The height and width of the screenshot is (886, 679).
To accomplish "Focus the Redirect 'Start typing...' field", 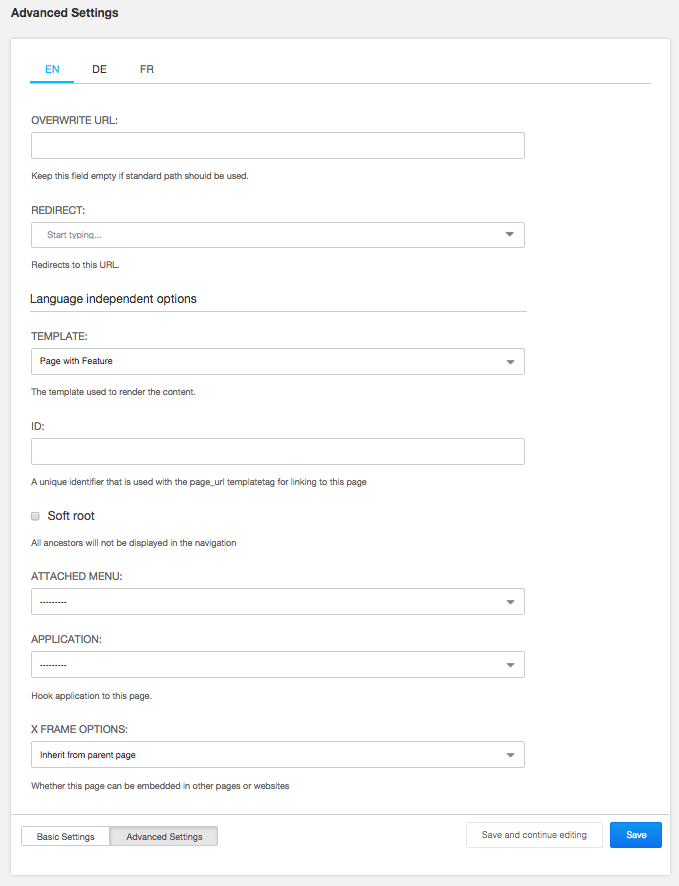I will (x=260, y=235).
